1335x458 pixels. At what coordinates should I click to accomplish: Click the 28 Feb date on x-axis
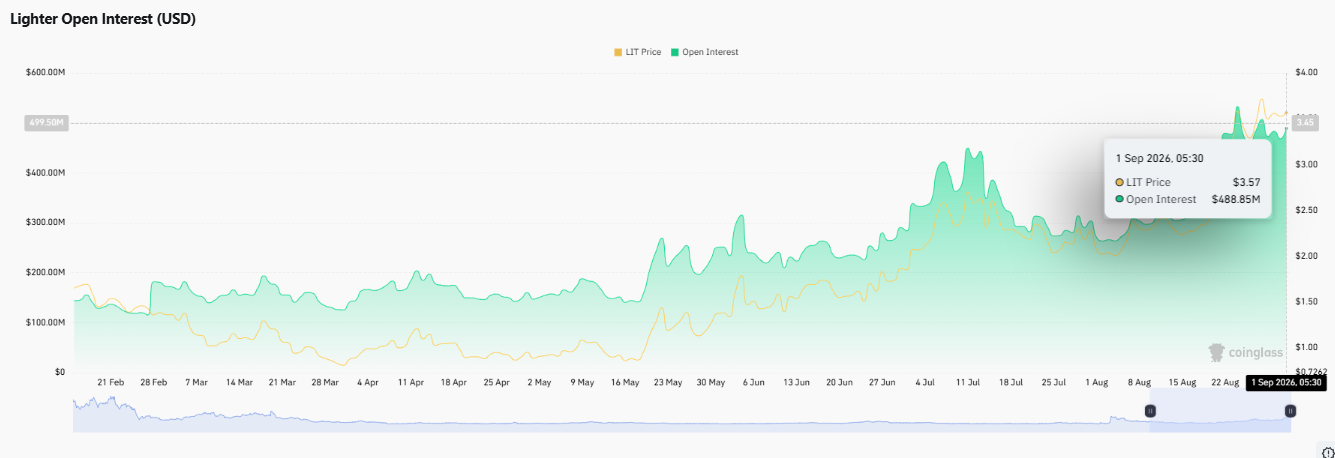pos(154,382)
